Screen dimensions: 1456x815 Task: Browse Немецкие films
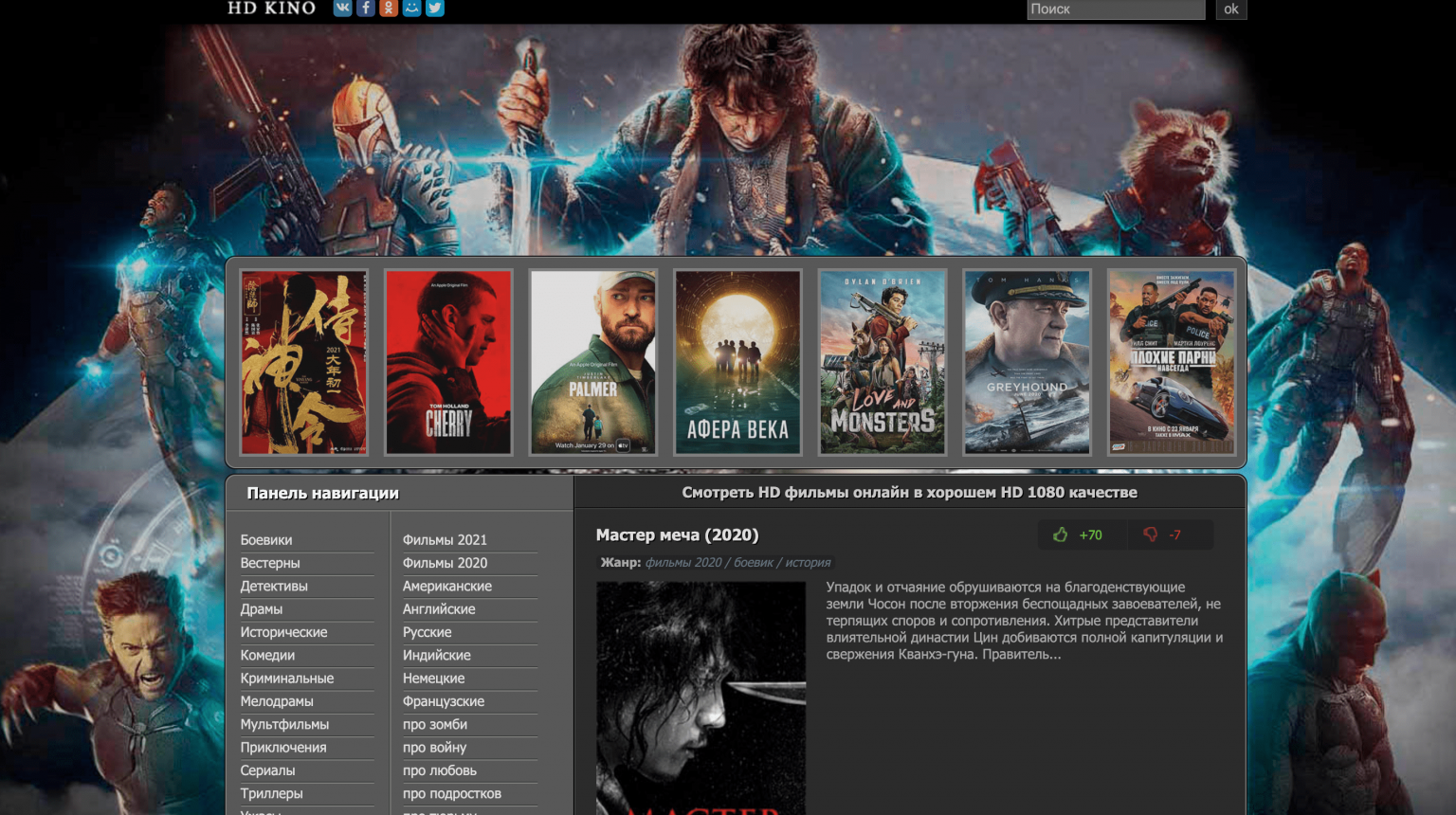(x=433, y=678)
